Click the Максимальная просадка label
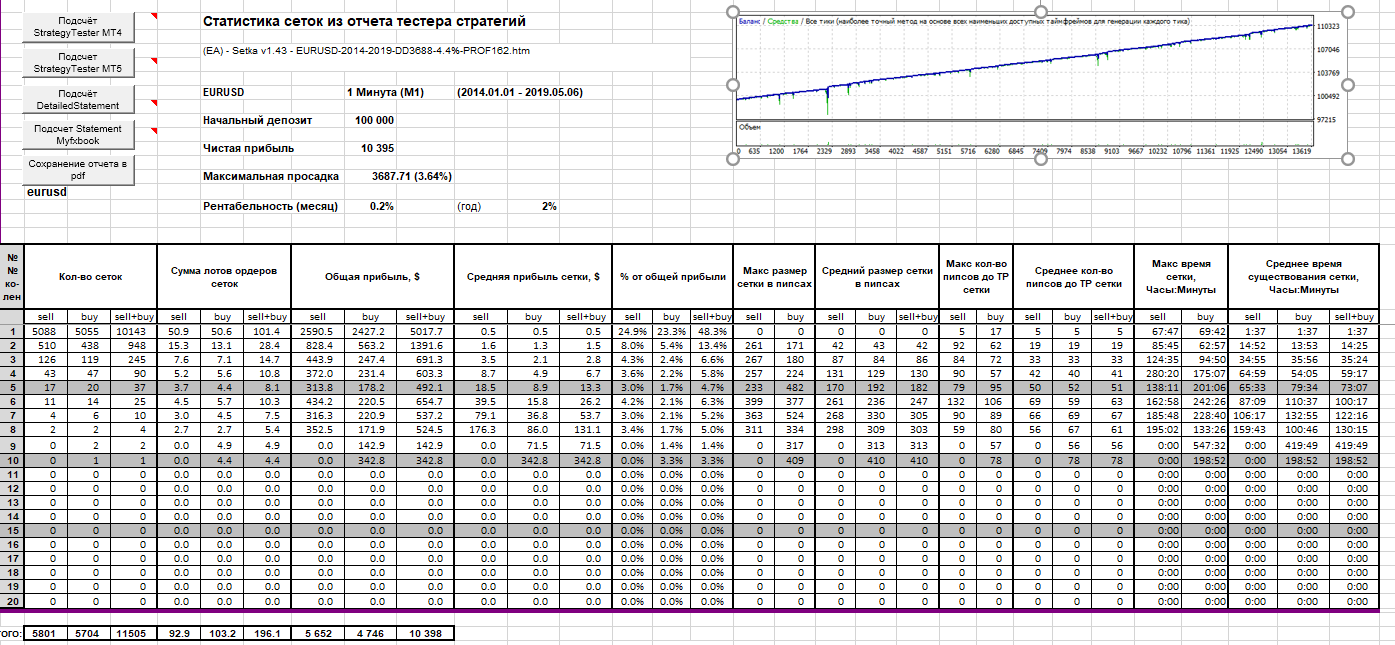The image size is (1395, 645). pyautogui.click(x=271, y=176)
